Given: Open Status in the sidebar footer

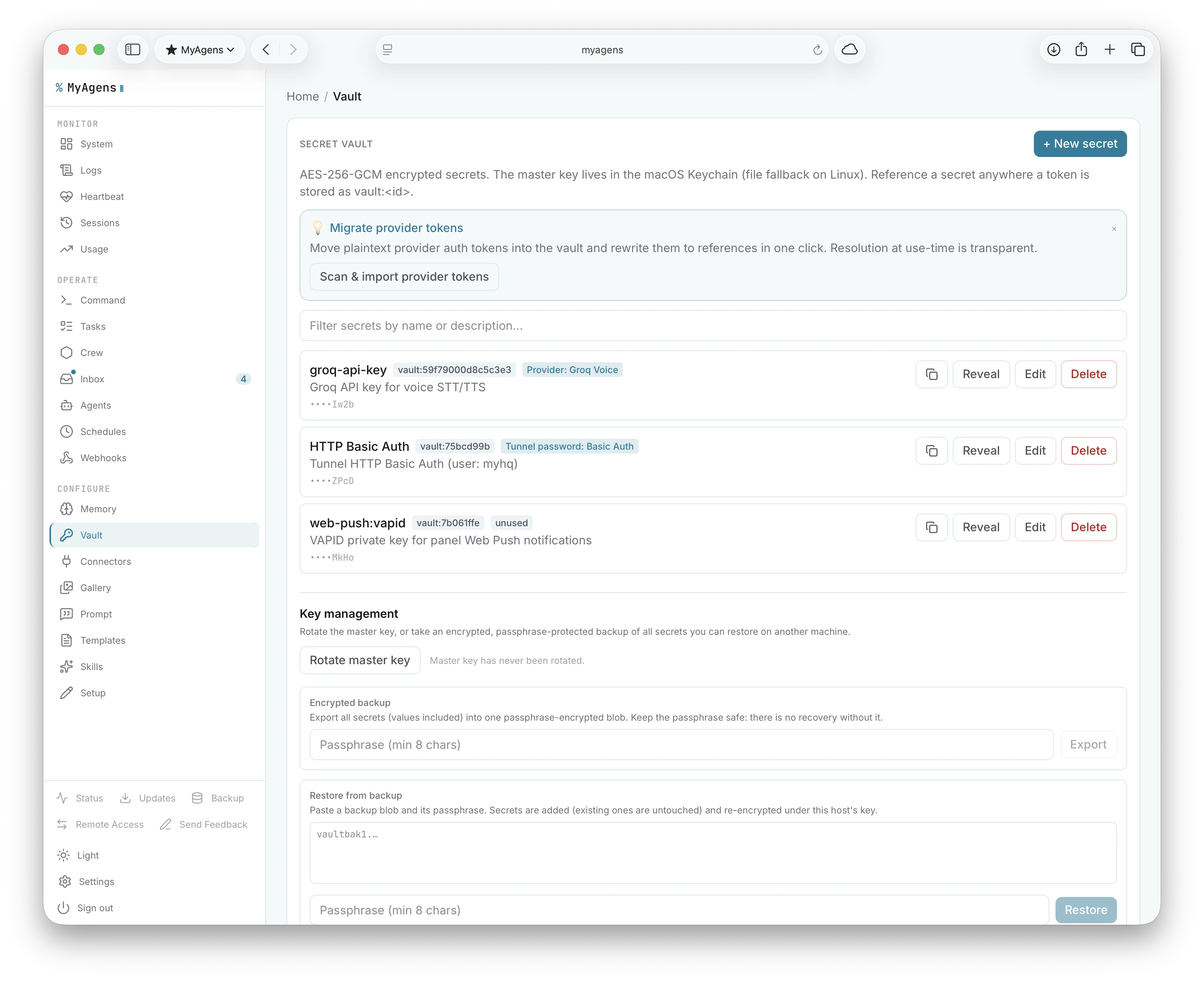Looking at the screenshot, I should [80, 798].
